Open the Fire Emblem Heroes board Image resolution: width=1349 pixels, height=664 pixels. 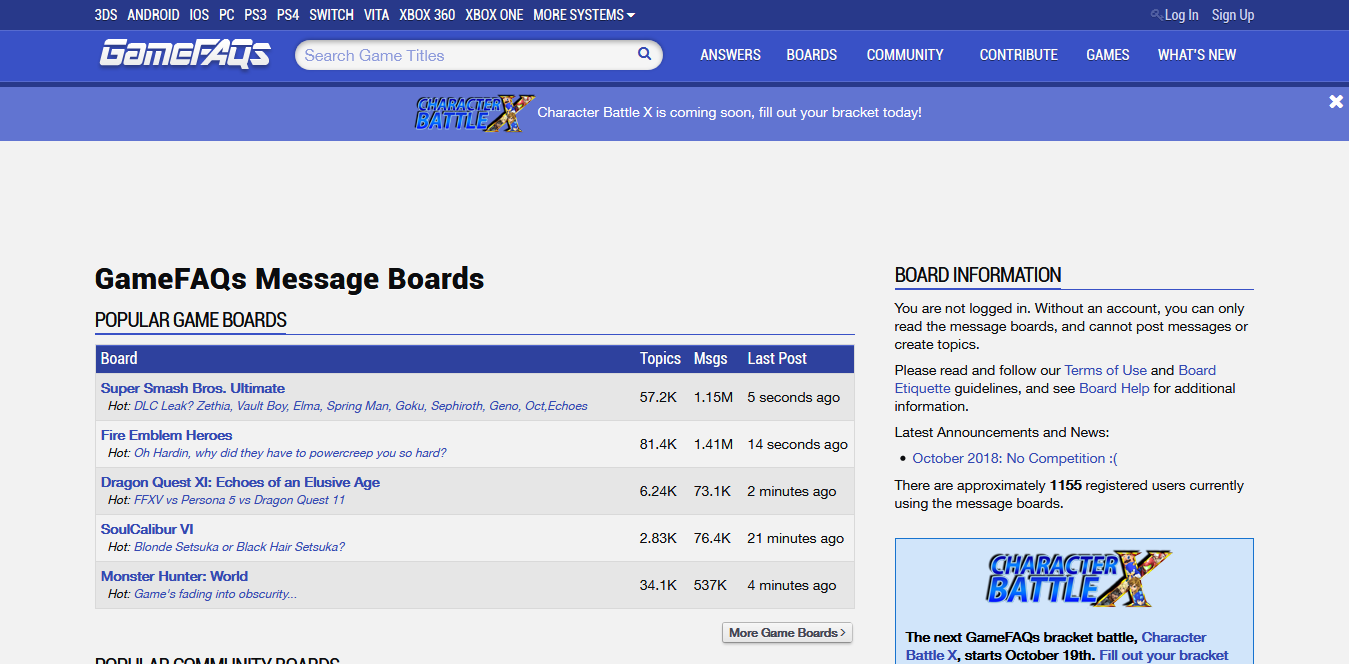[167, 435]
